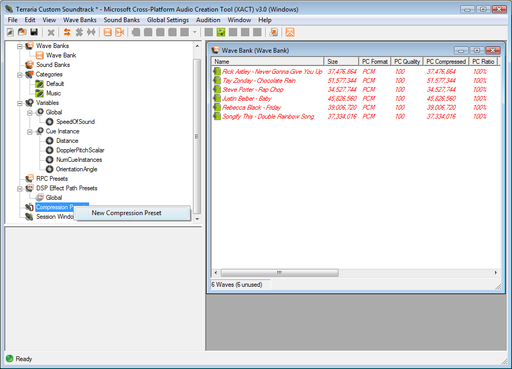This screenshot has width=512, height=369.
Task: Open the View menu
Action: pos(49,20)
